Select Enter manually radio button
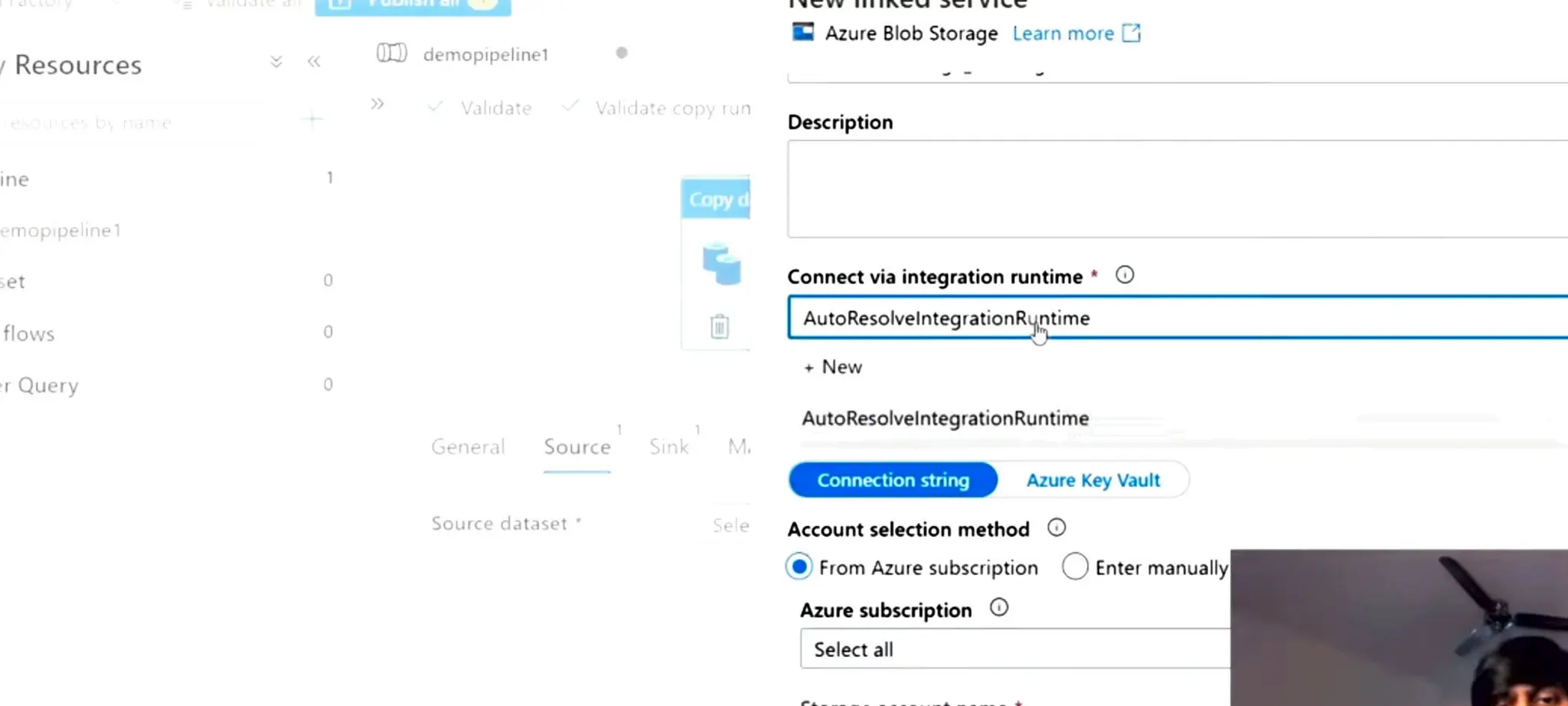 (1075, 567)
